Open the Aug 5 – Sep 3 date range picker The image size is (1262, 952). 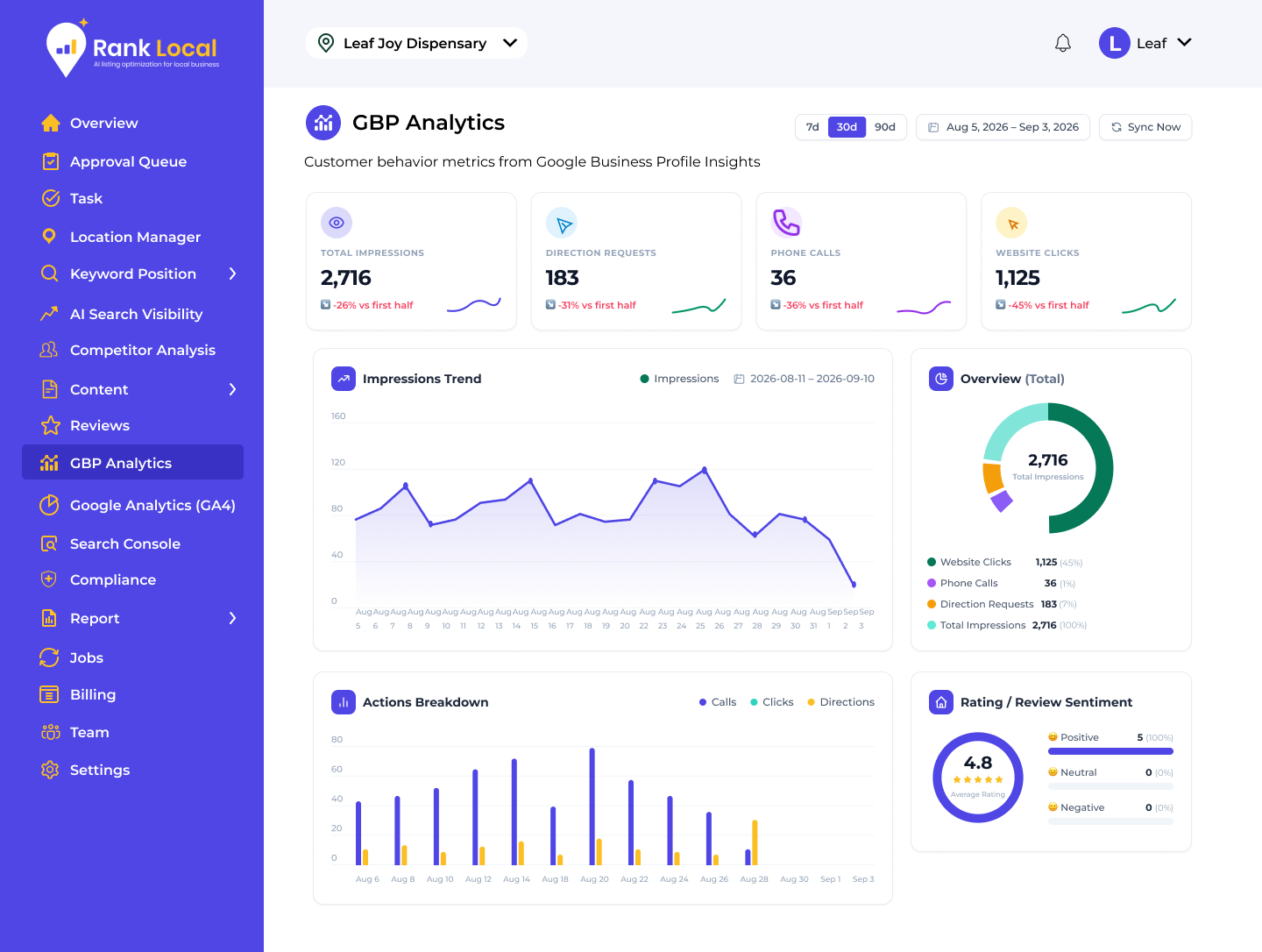[x=1003, y=127]
